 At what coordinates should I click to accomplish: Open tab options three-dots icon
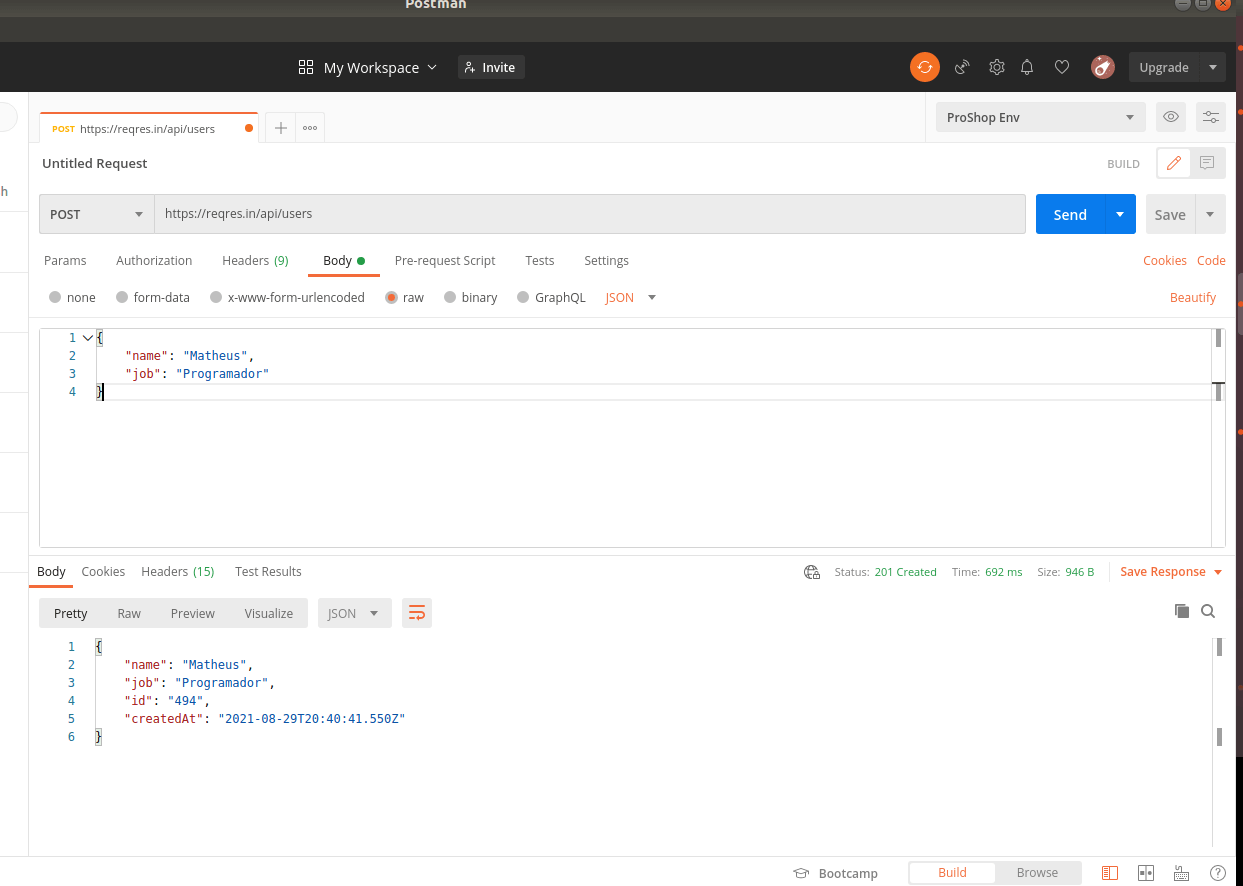tap(310, 128)
